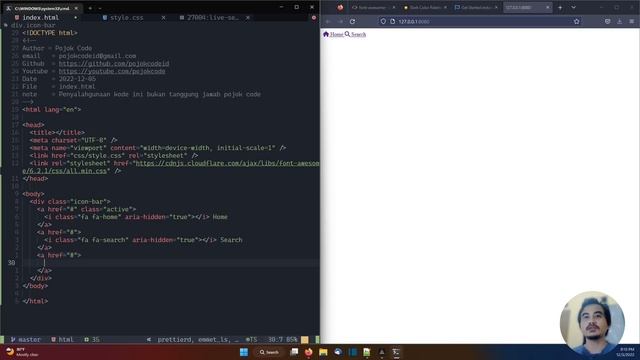Screen dimensions: 640x360
Task: Reload the Firefox page
Action: pyautogui.click(x=352, y=21)
